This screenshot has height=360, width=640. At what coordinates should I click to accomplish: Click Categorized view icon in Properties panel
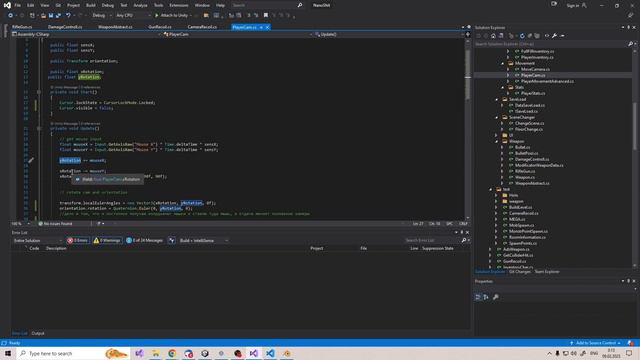tap(478, 297)
